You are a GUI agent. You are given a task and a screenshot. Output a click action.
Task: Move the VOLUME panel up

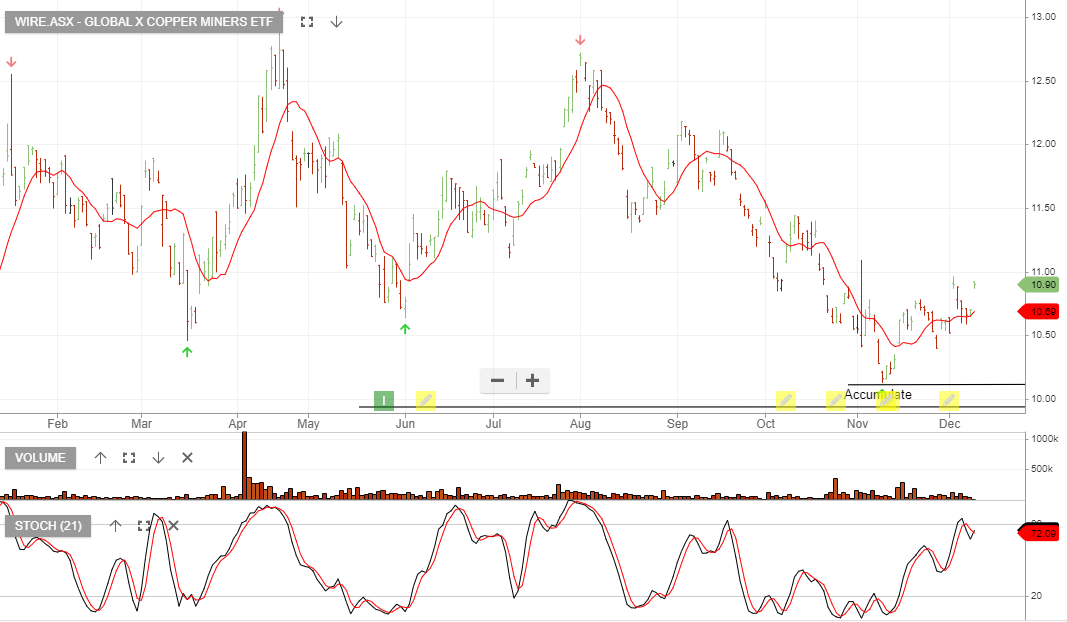tap(100, 457)
